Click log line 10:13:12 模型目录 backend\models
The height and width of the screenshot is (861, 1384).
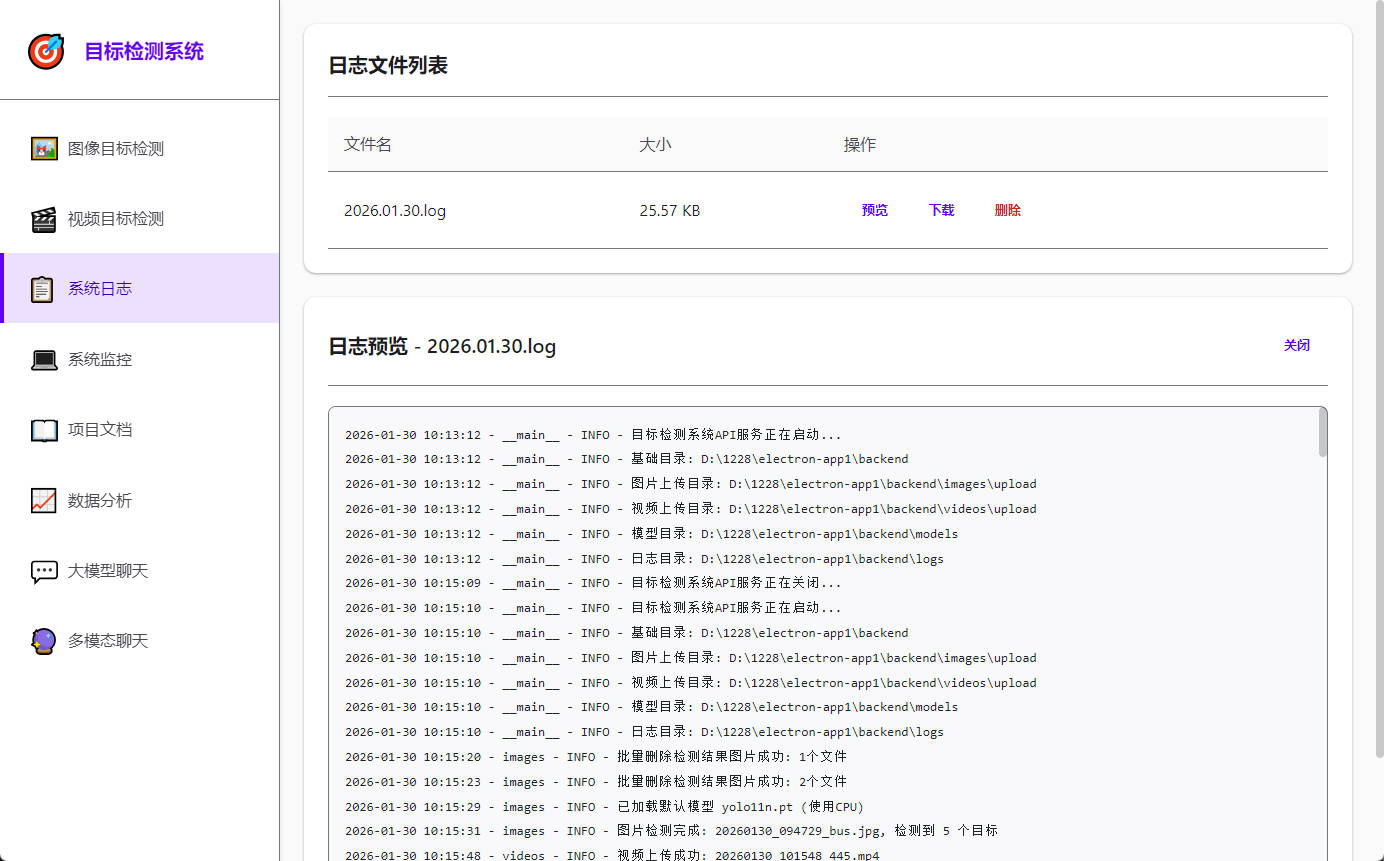(651, 534)
